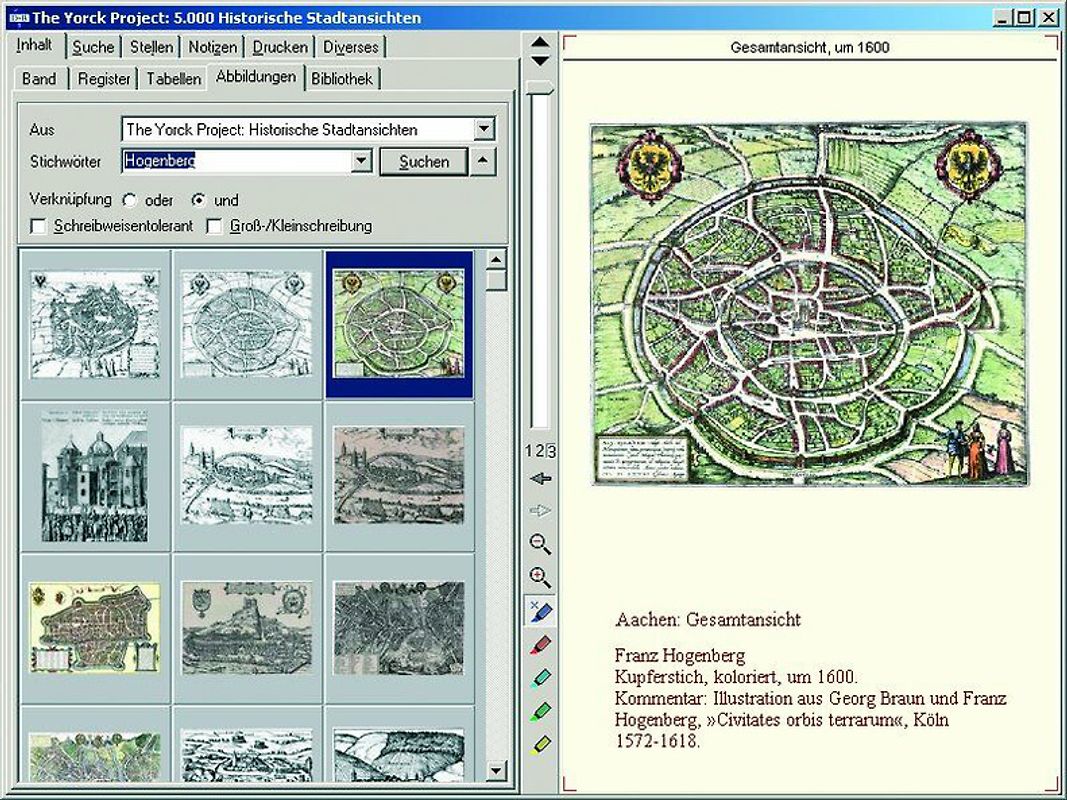Open the Aus source dropdown
This screenshot has height=800, width=1067.
pyautogui.click(x=483, y=129)
